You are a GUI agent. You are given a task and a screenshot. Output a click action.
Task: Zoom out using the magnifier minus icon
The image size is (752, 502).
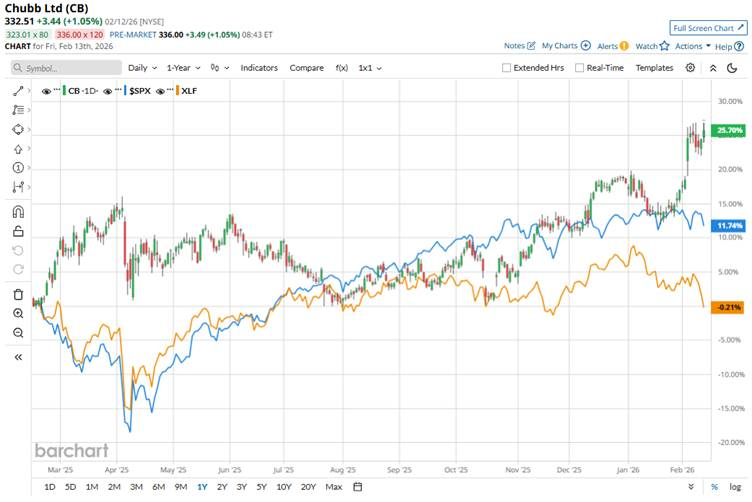coord(18,332)
